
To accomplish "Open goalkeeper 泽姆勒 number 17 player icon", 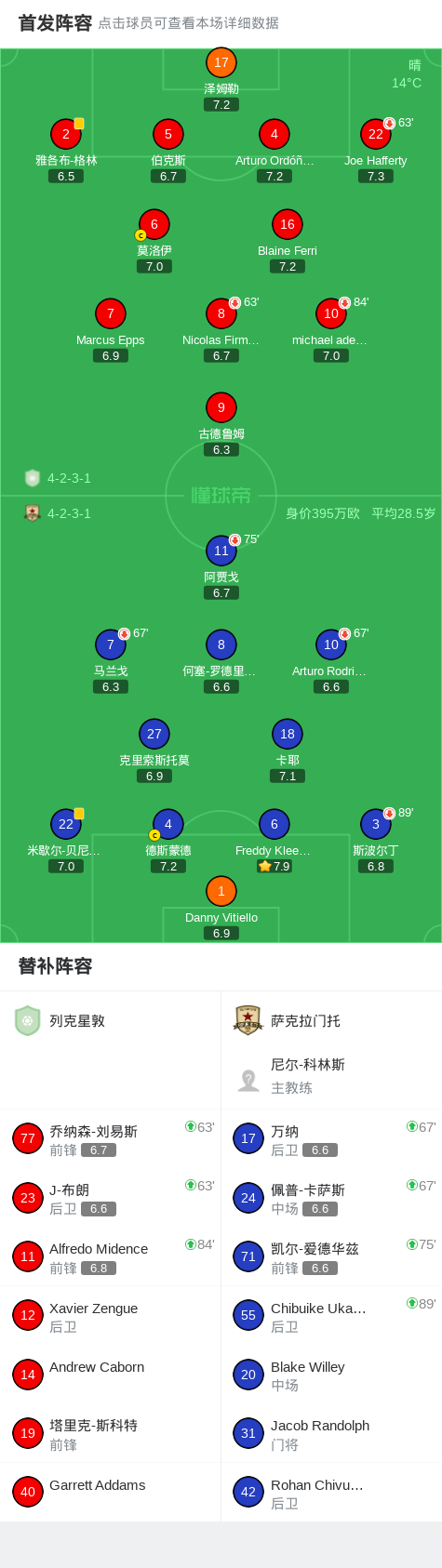I will [221, 62].
